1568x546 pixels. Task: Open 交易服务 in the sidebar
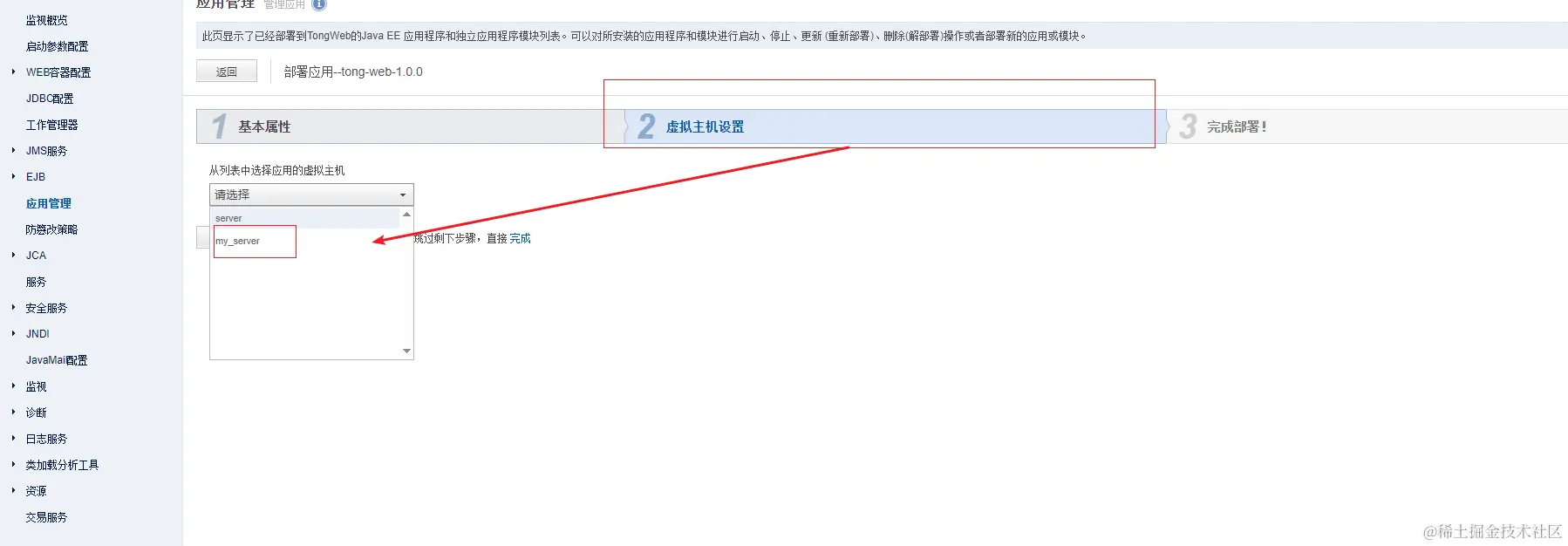(46, 517)
